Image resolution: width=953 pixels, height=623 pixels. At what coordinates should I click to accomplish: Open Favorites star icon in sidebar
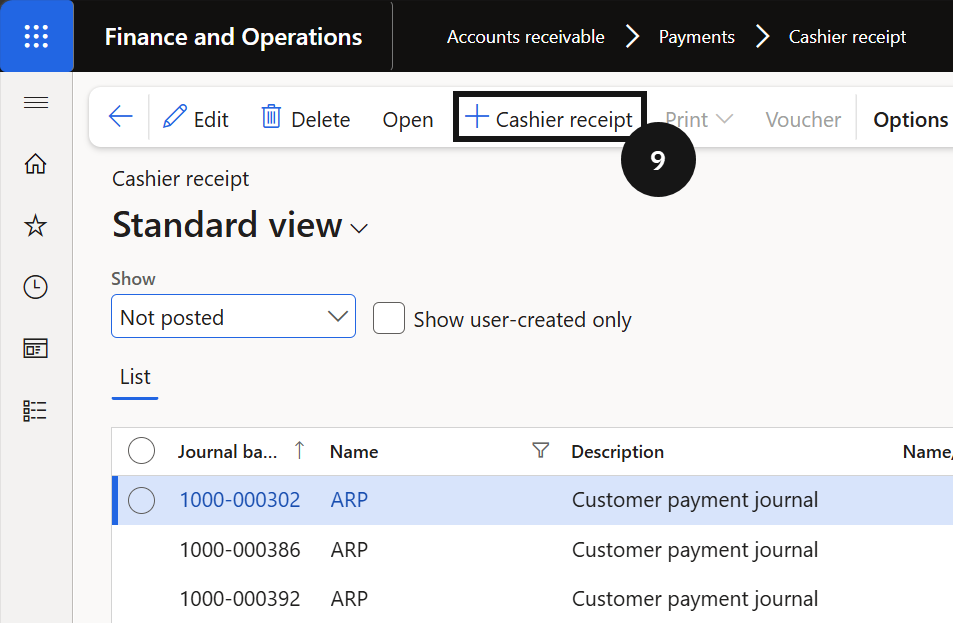pos(35,225)
